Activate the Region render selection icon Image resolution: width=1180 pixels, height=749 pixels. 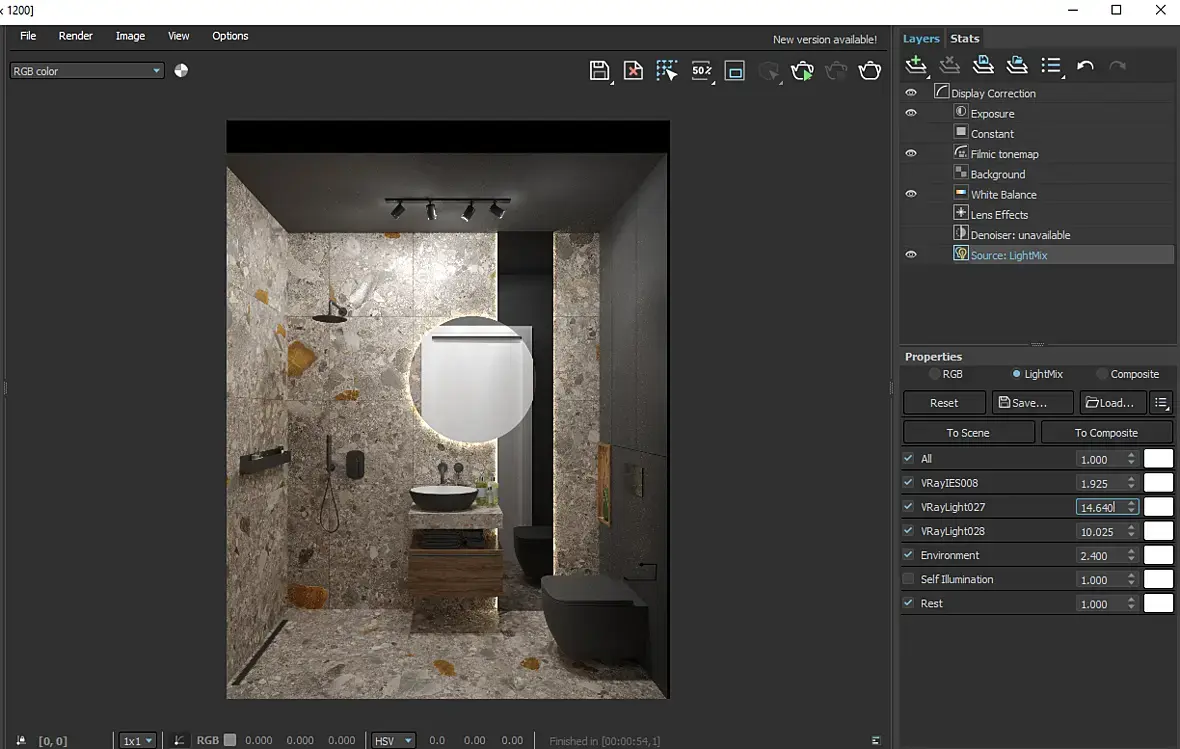[666, 71]
